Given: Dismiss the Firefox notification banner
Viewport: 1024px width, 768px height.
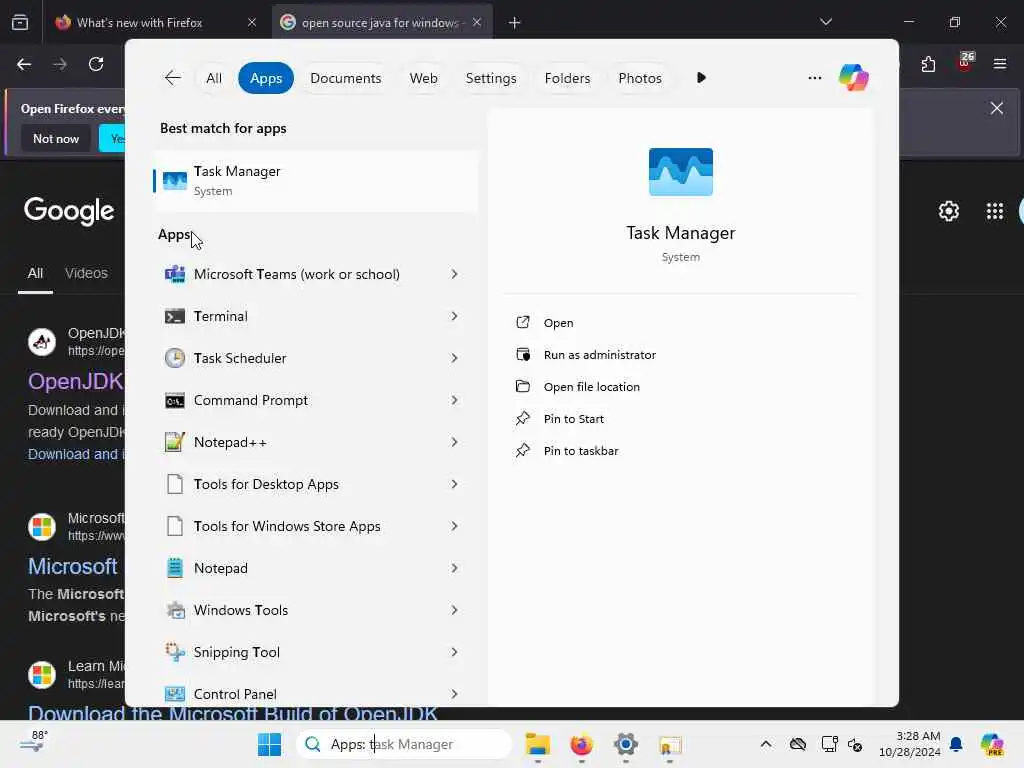Looking at the screenshot, I should [x=996, y=108].
